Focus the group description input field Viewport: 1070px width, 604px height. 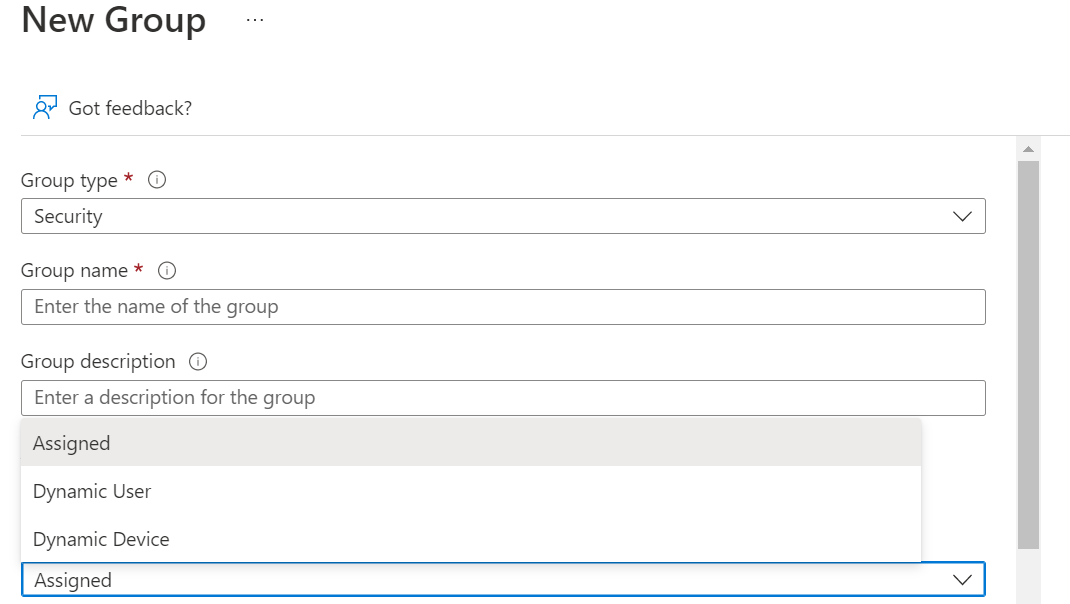(x=503, y=398)
